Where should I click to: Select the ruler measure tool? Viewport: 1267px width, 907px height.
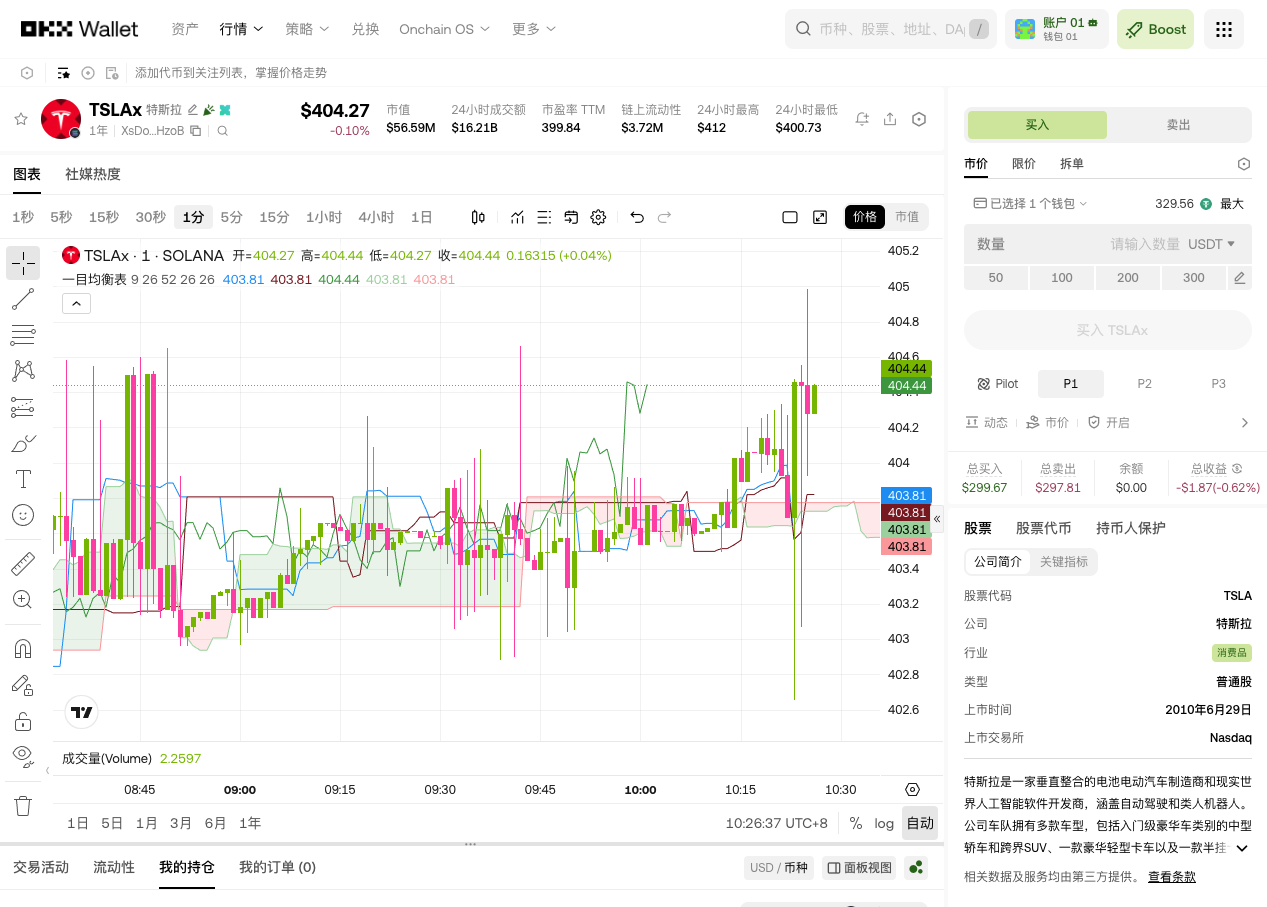(22, 564)
